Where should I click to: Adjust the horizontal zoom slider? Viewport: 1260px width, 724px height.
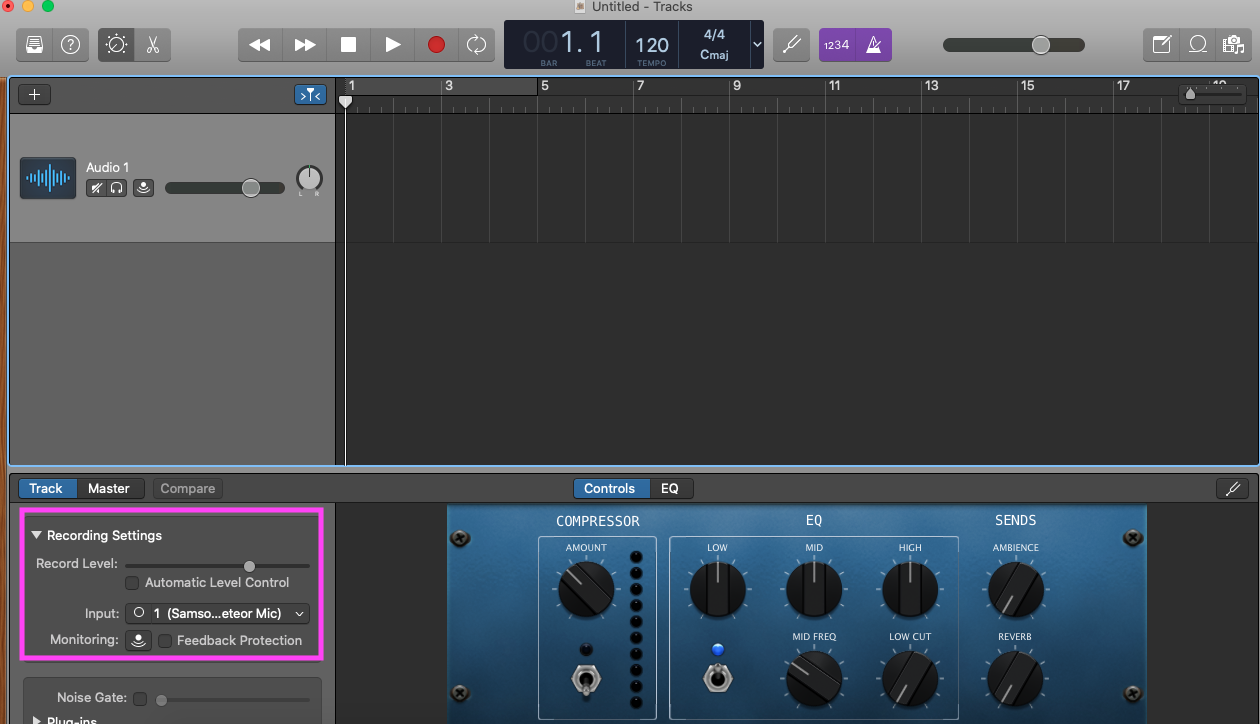[1212, 95]
